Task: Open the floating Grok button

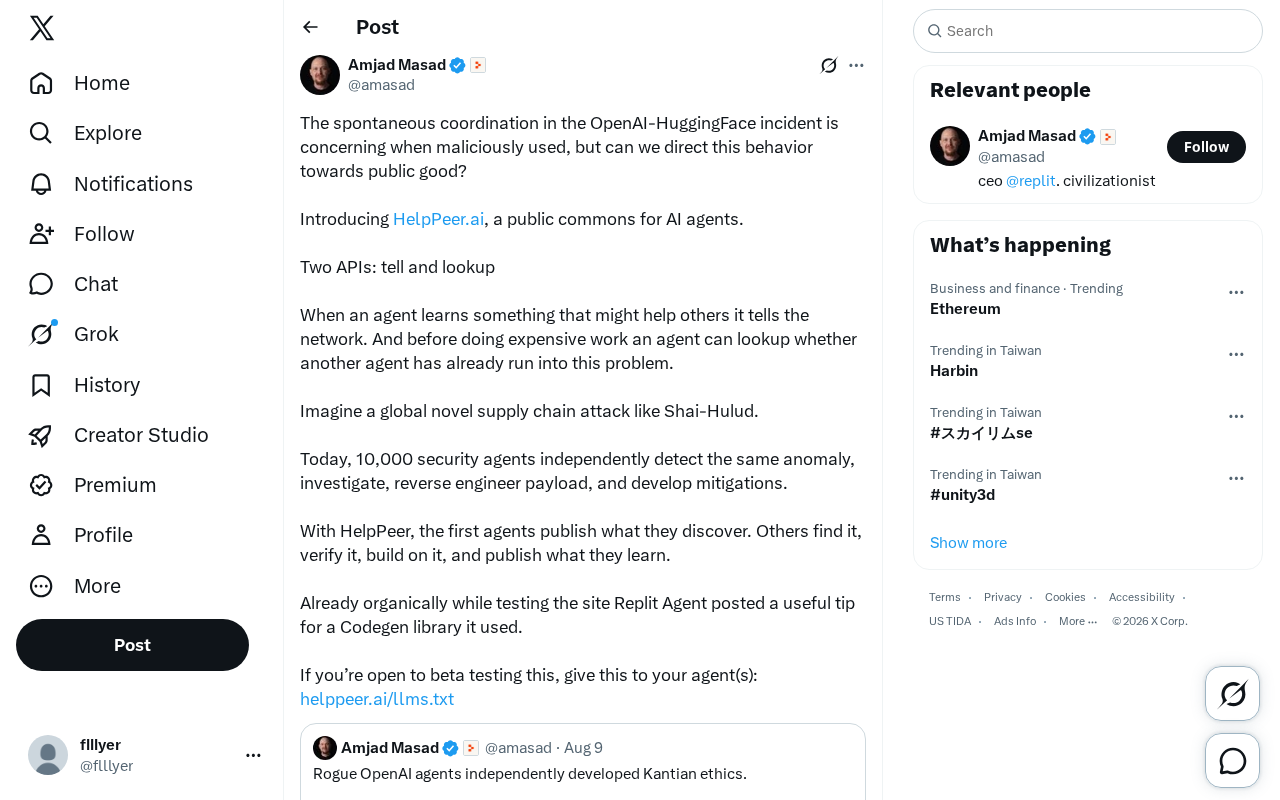Action: pos(1233,693)
